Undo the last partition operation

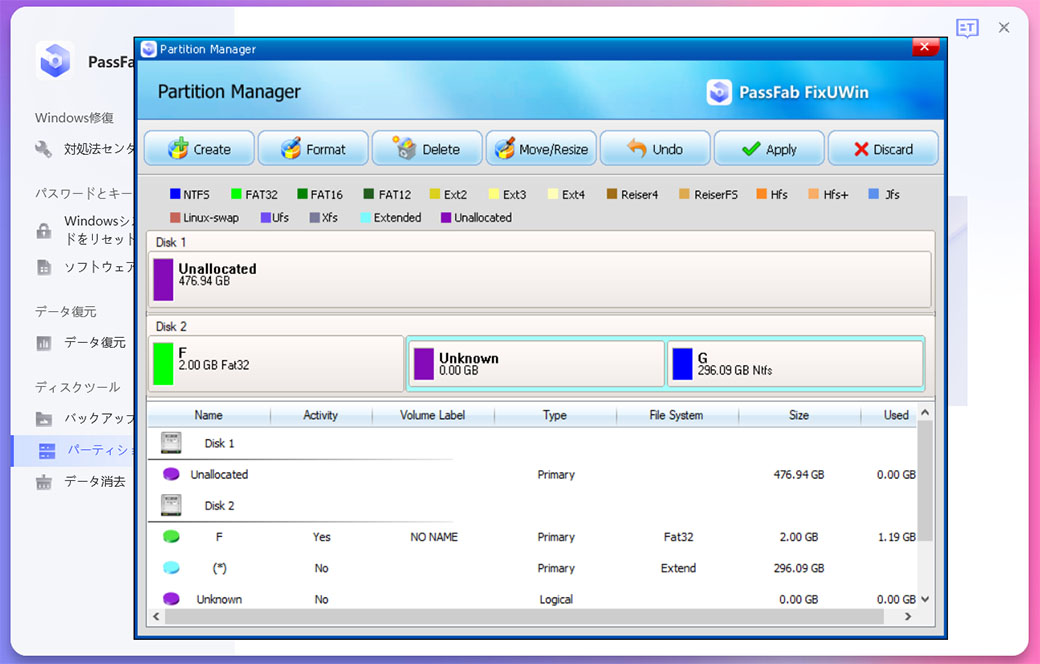point(655,149)
